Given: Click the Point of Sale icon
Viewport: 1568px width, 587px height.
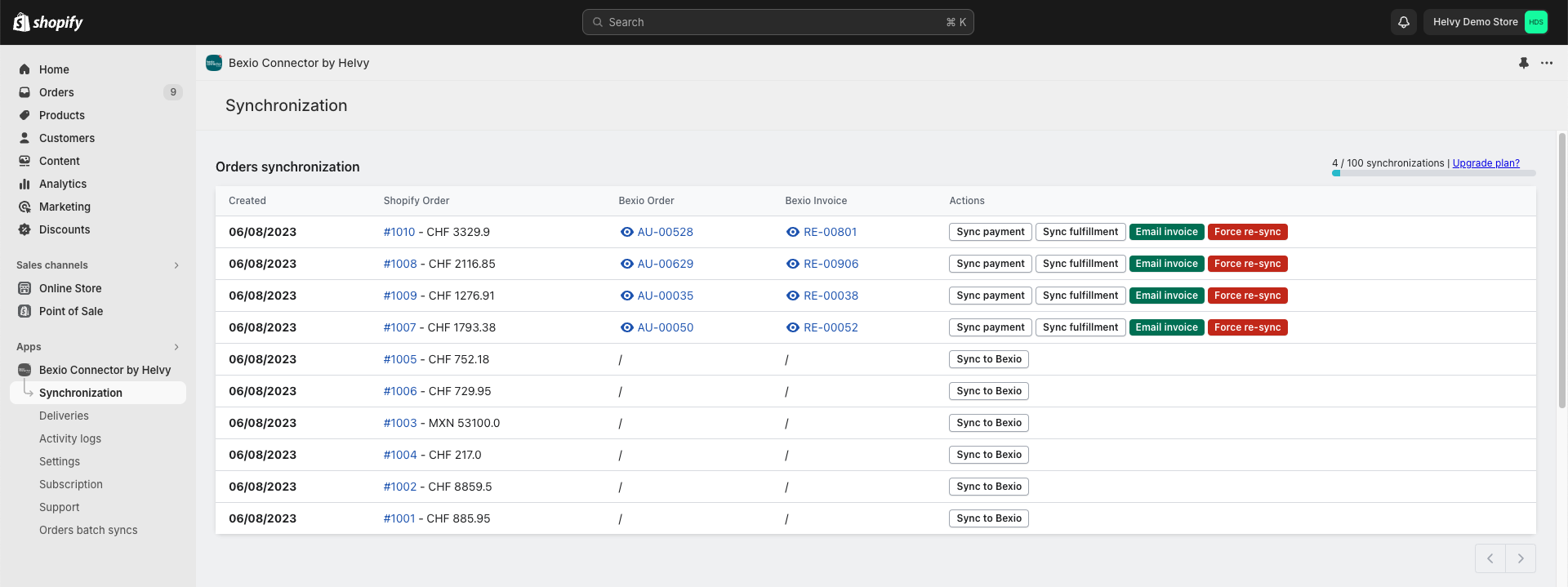Looking at the screenshot, I should tap(24, 311).
